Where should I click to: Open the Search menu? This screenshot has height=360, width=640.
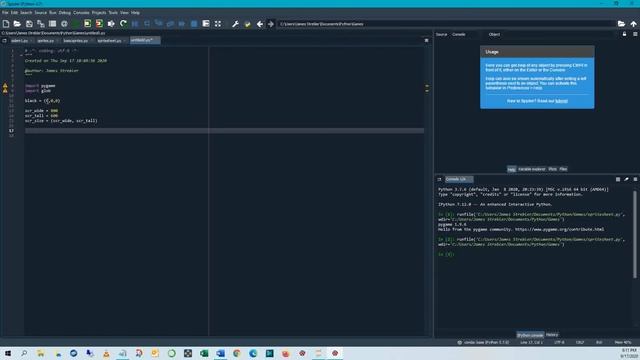(26, 13)
